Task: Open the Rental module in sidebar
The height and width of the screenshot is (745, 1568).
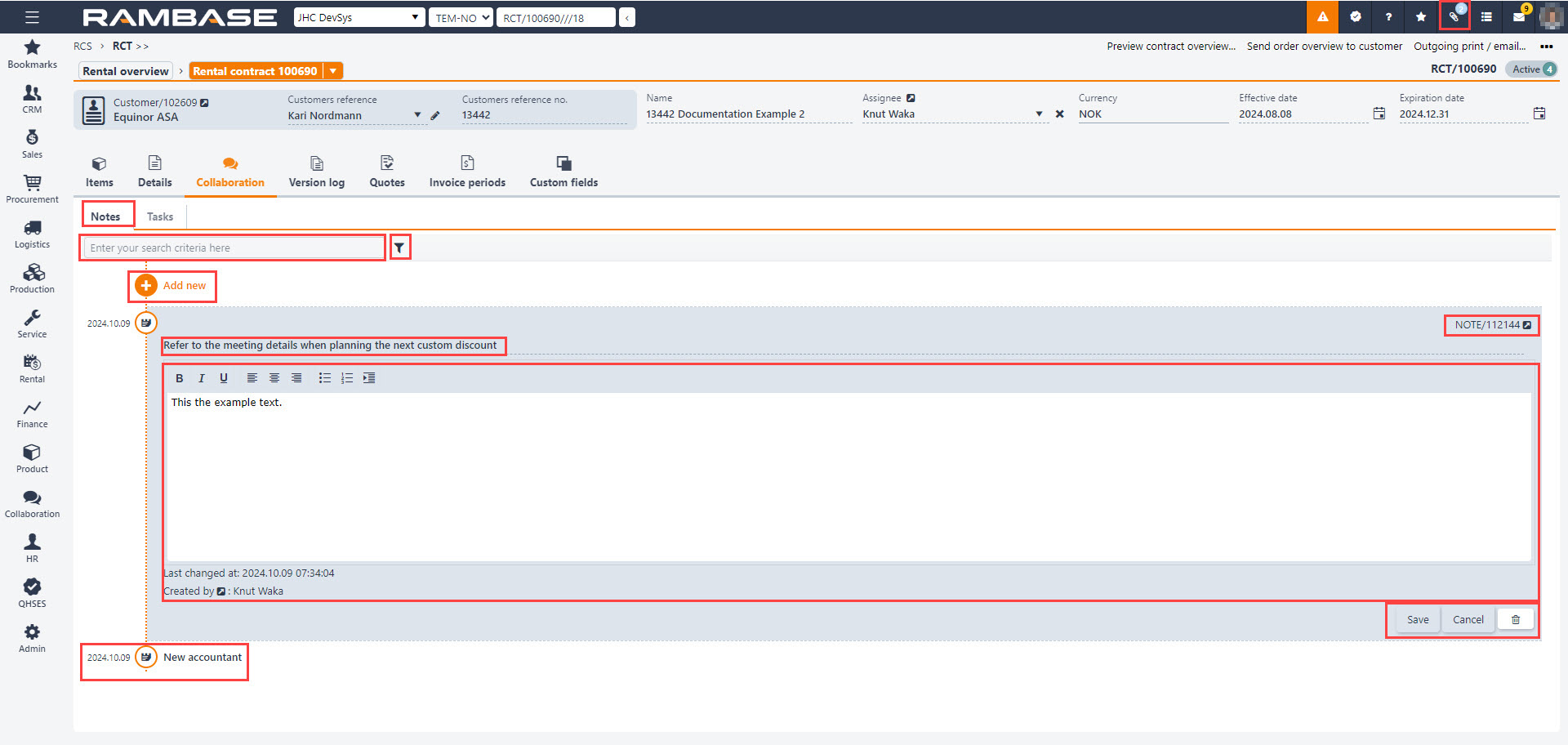Action: tap(32, 368)
